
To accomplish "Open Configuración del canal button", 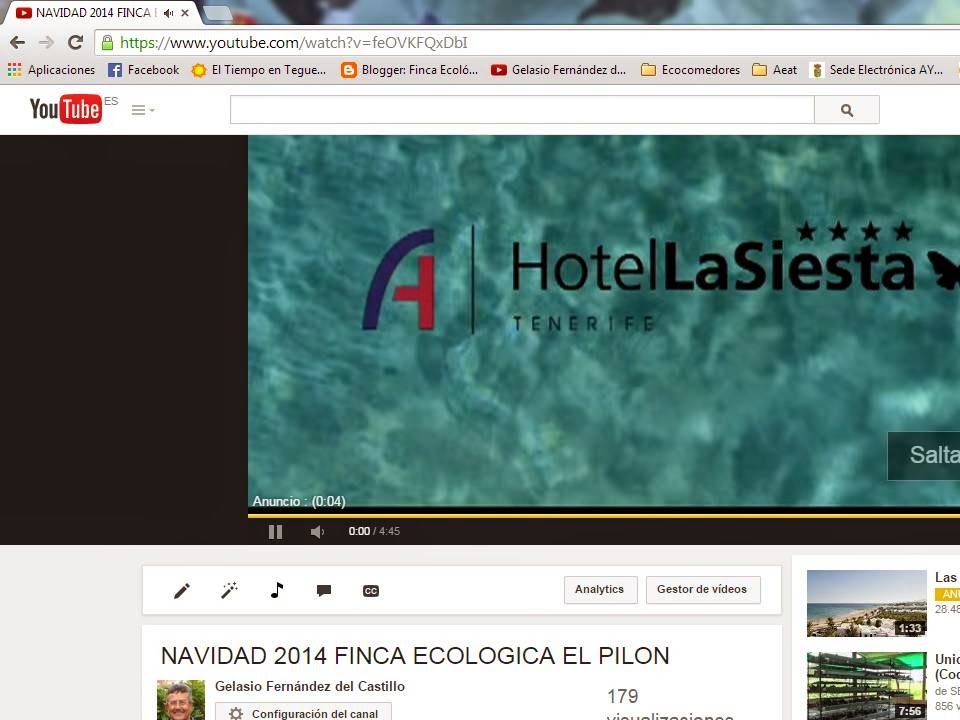I will point(303,713).
